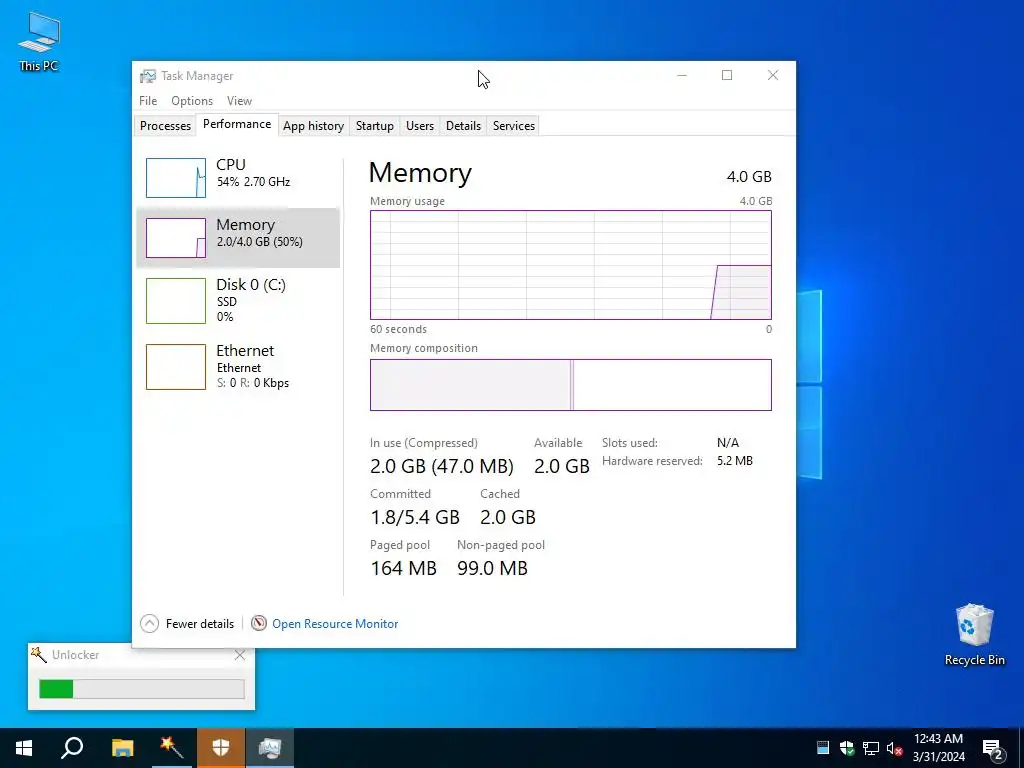The height and width of the screenshot is (768, 1024).
Task: Click the Memory composition bar
Action: click(571, 385)
